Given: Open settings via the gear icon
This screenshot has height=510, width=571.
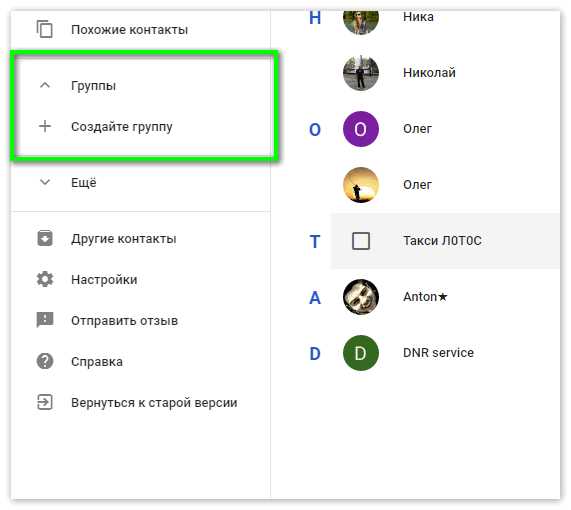Looking at the screenshot, I should [x=45, y=279].
